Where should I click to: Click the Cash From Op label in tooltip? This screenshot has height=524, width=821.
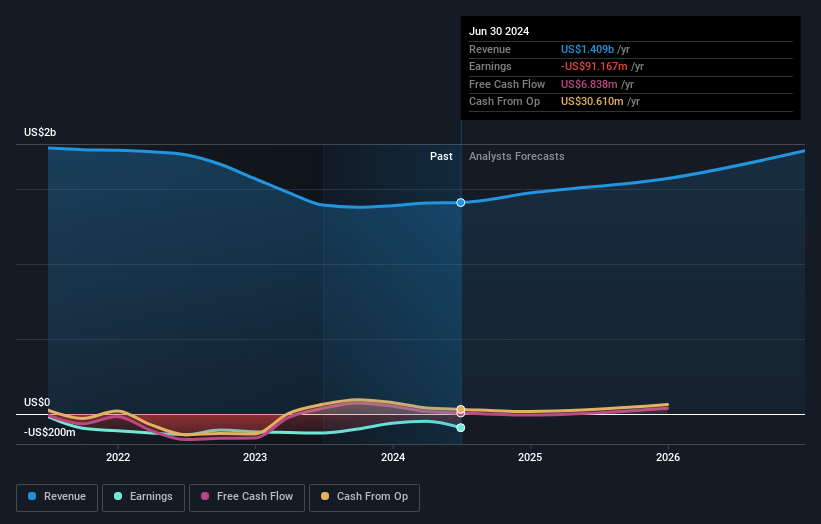pos(504,102)
